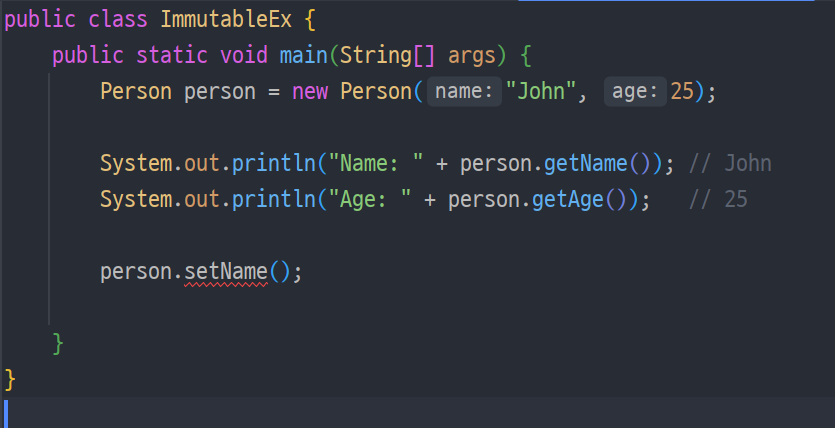Click the new keyword

[x=310, y=91]
